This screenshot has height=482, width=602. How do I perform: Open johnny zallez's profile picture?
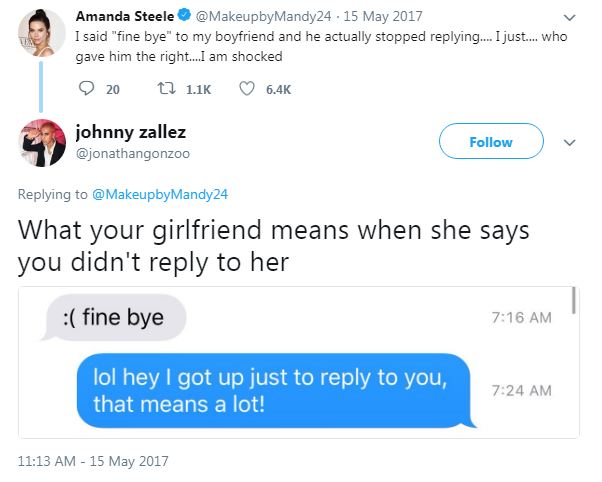(41, 143)
